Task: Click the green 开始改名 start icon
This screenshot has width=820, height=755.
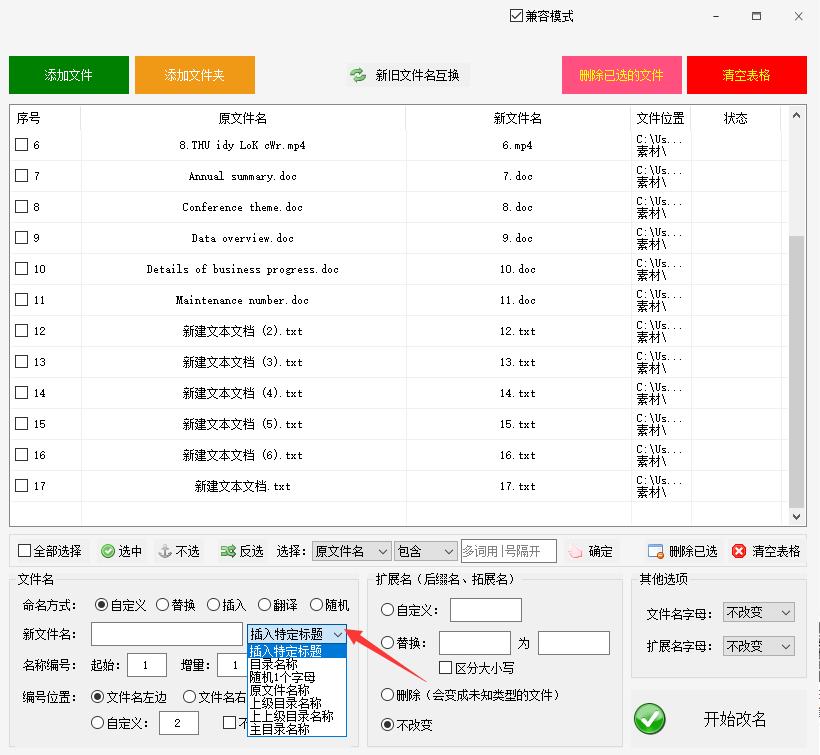Action: 649,719
